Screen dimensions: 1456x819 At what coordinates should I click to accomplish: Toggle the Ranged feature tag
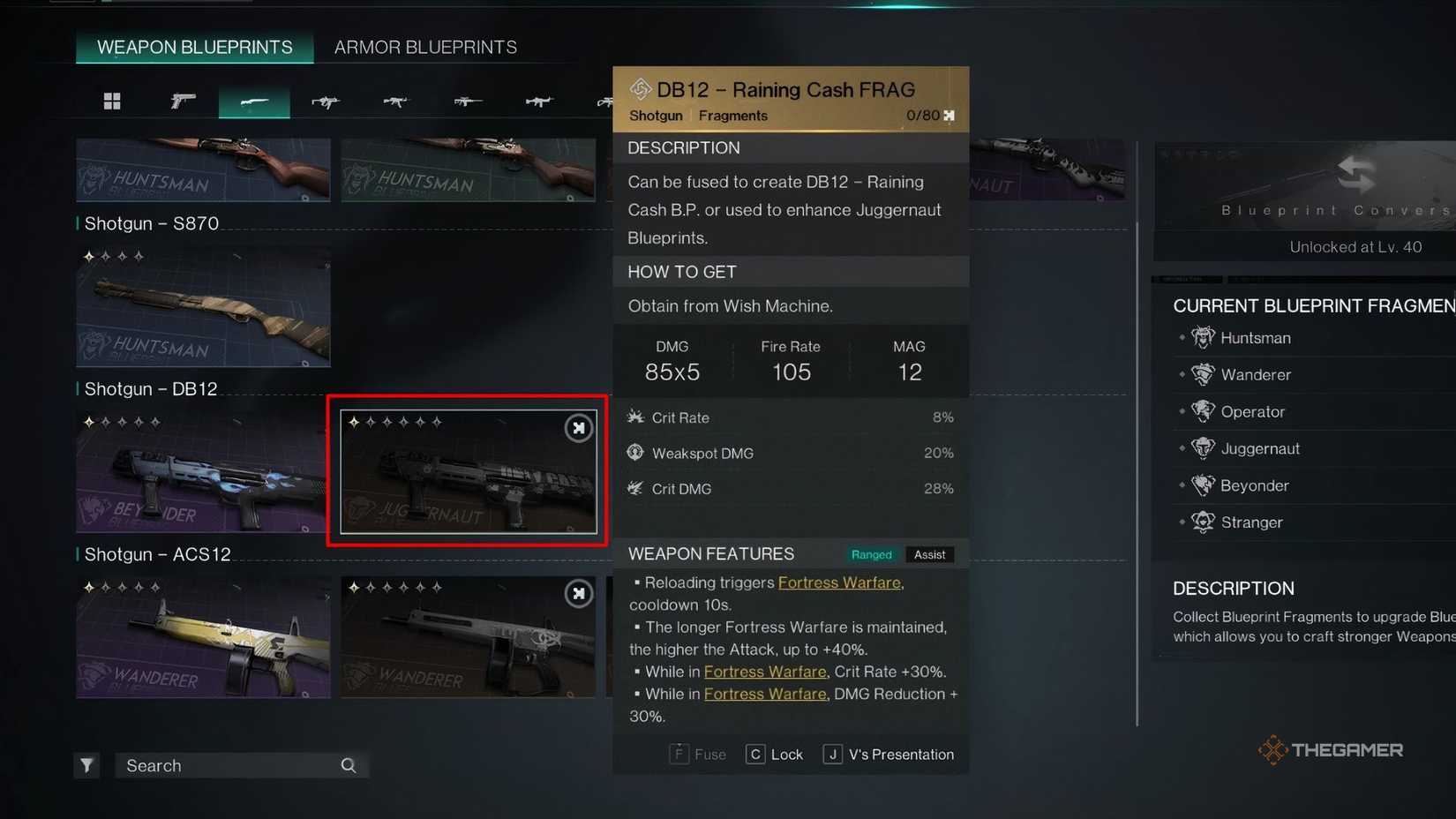871,554
